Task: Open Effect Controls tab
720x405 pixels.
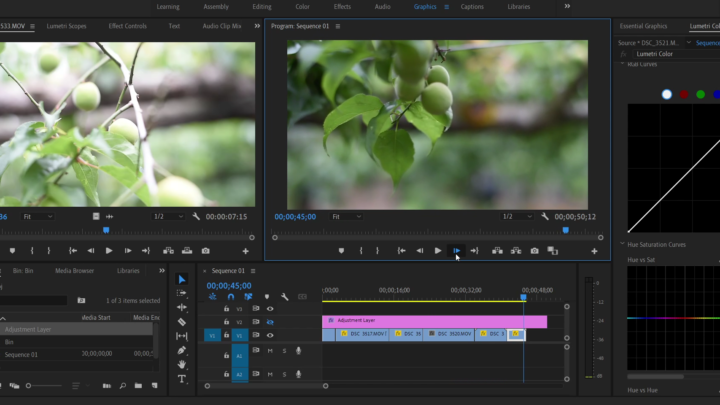Action: point(128,26)
